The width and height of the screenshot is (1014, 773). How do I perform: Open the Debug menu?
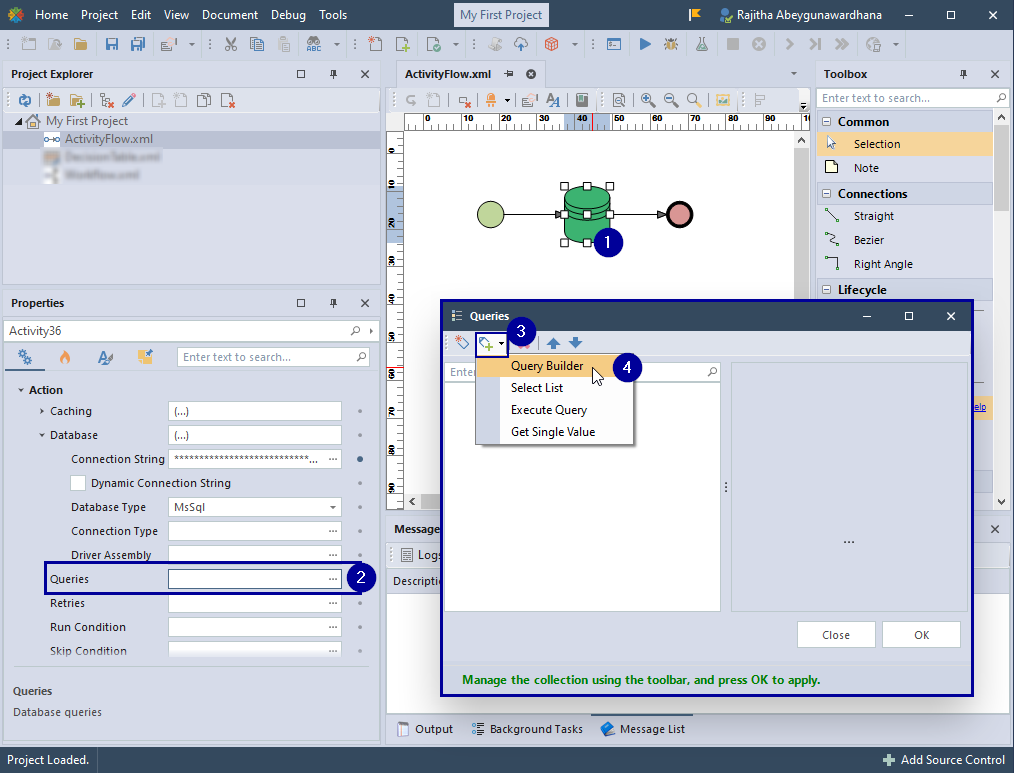(288, 14)
